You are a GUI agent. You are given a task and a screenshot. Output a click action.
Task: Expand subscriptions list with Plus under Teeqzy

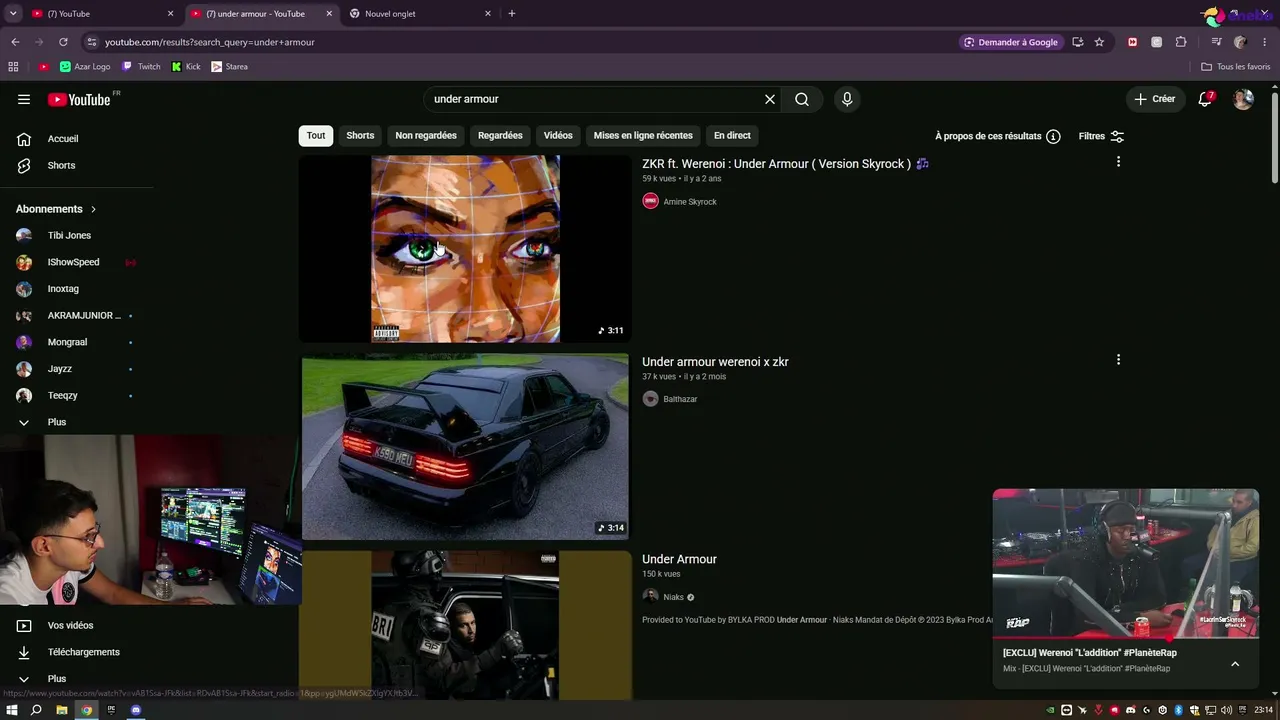tap(56, 422)
